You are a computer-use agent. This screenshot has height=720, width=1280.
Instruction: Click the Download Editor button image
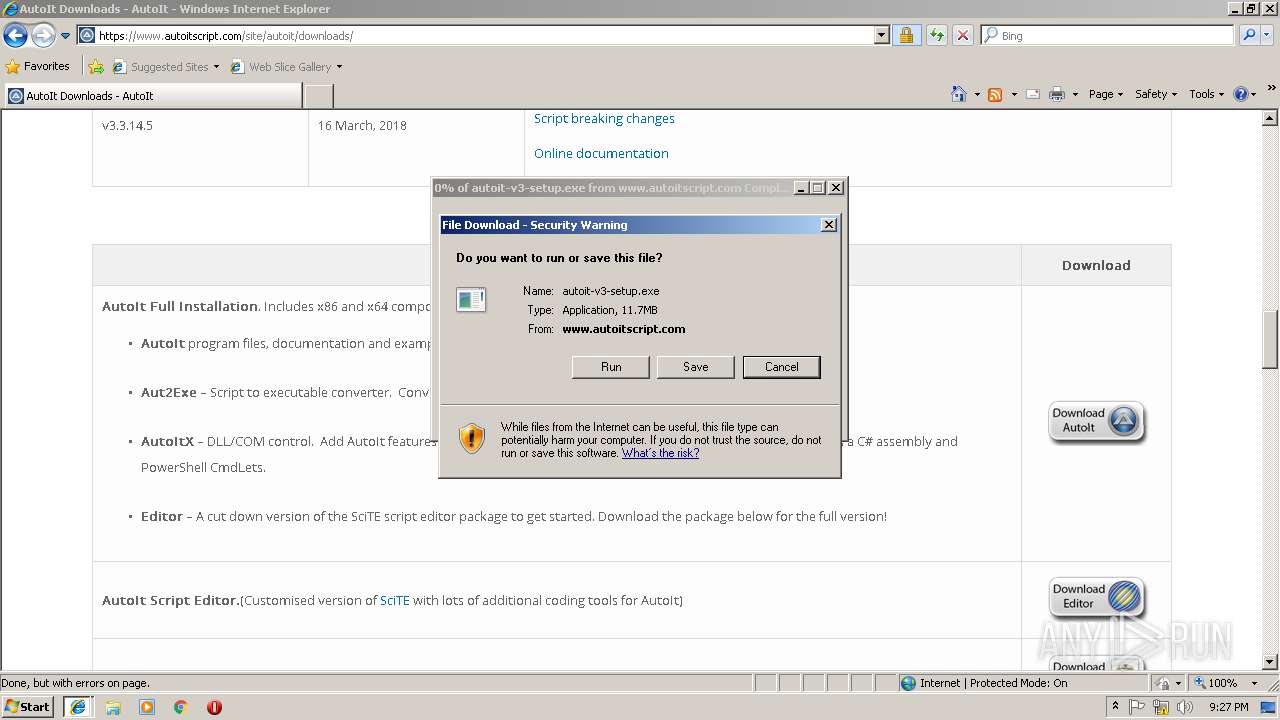pos(1097,598)
